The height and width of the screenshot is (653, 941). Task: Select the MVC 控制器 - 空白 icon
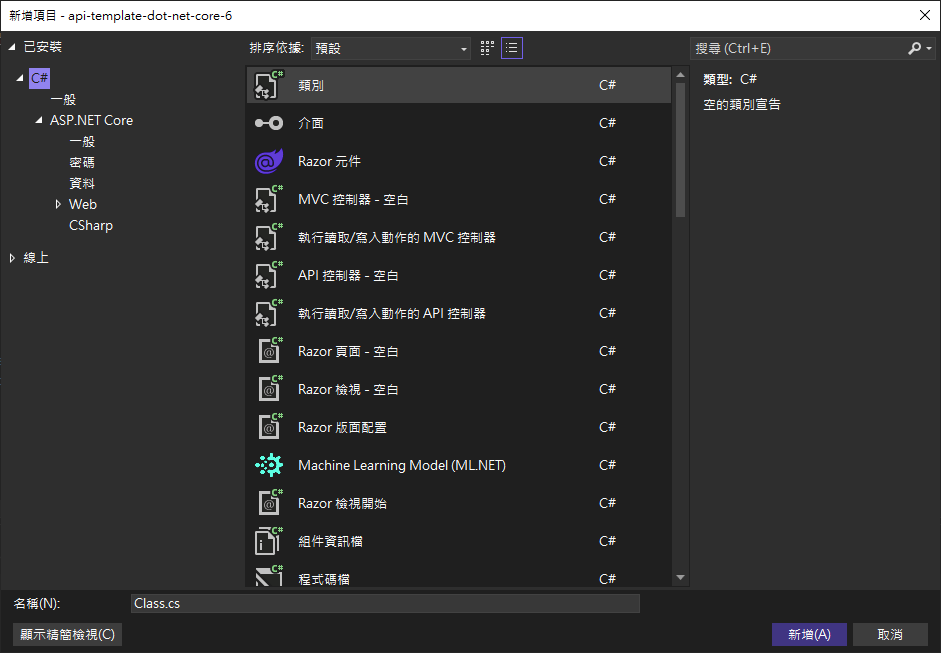[268, 199]
